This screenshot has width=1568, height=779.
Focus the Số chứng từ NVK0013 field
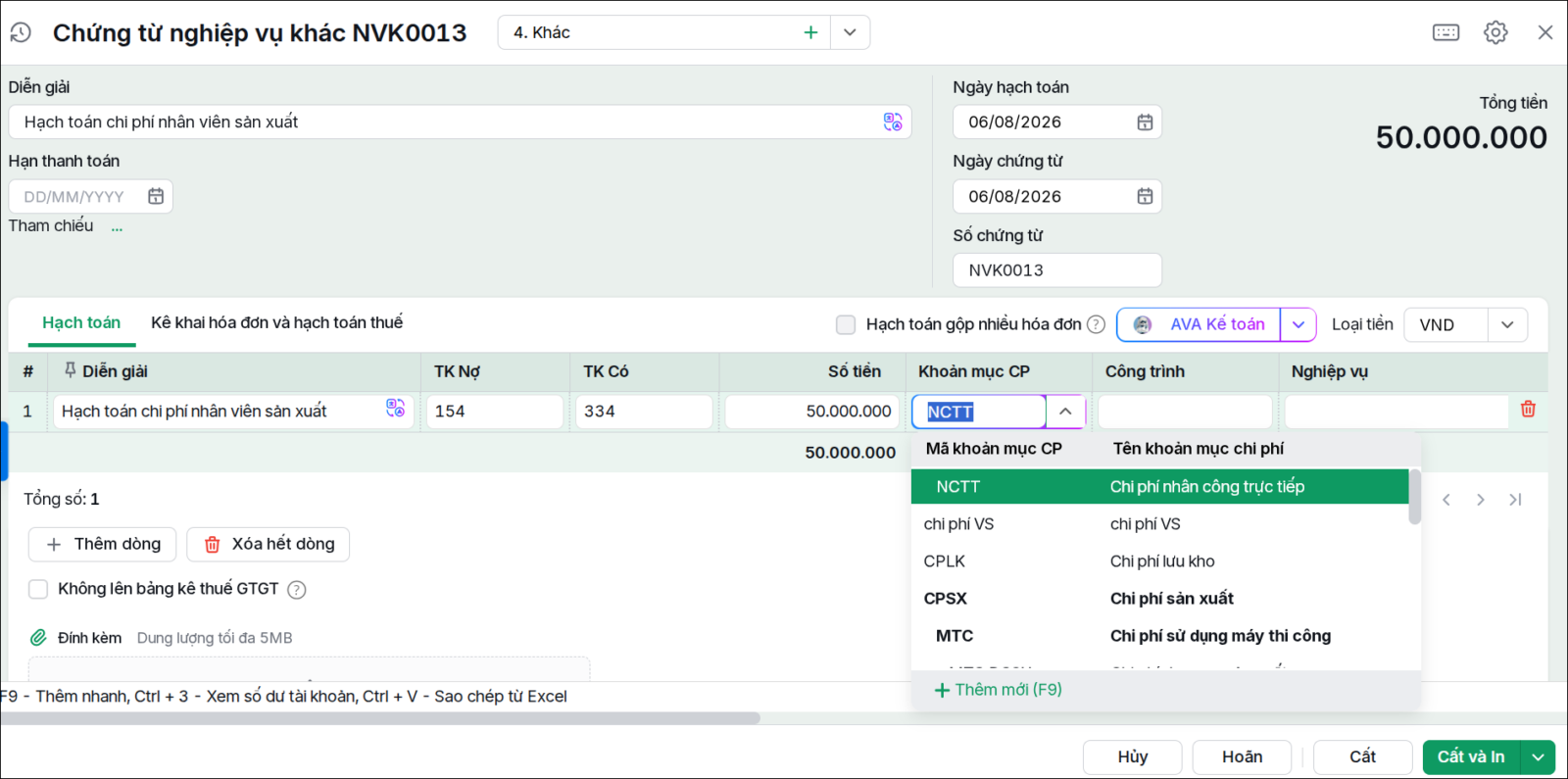1056,270
